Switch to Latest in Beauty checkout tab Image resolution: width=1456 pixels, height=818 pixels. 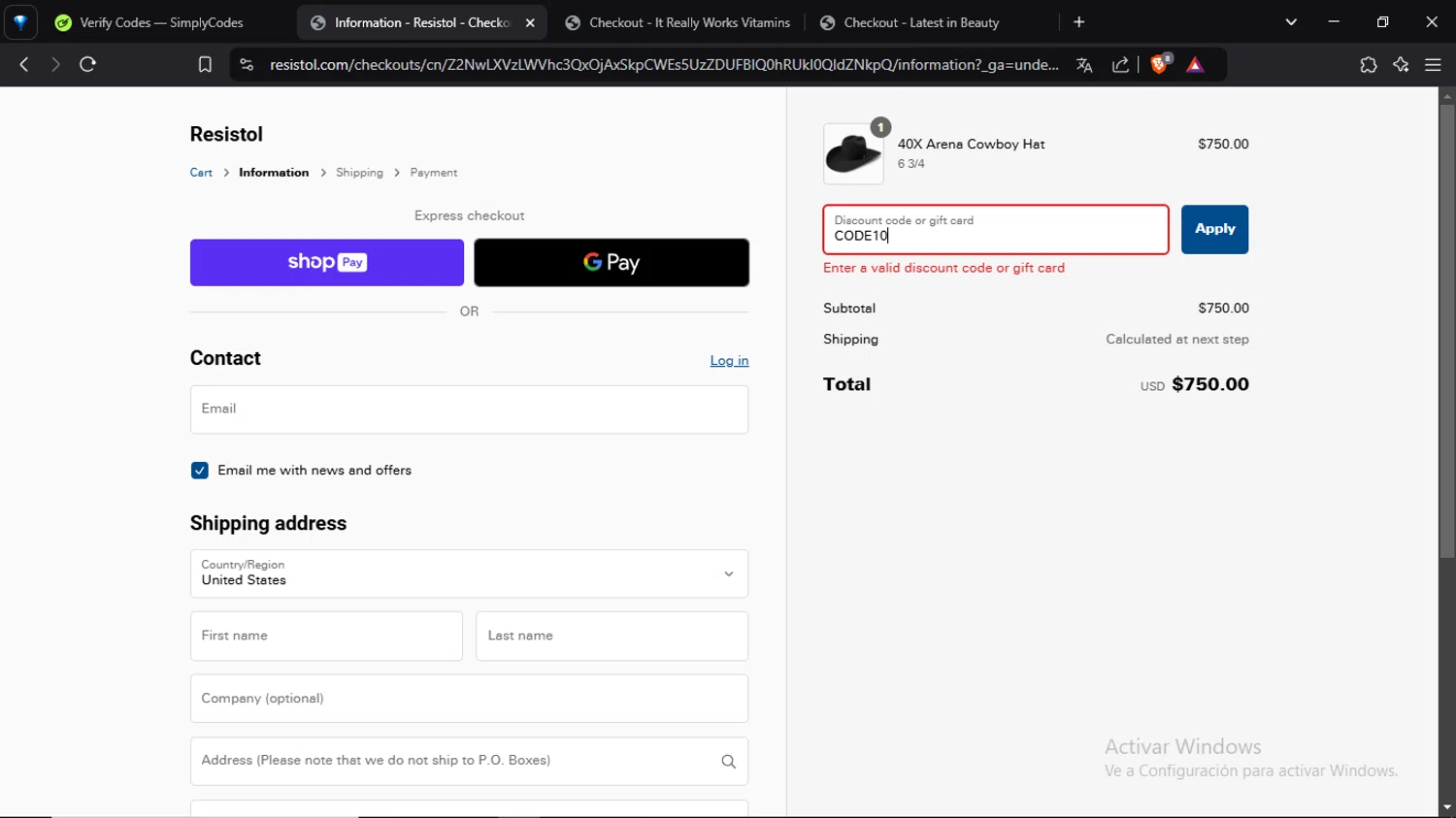click(922, 22)
